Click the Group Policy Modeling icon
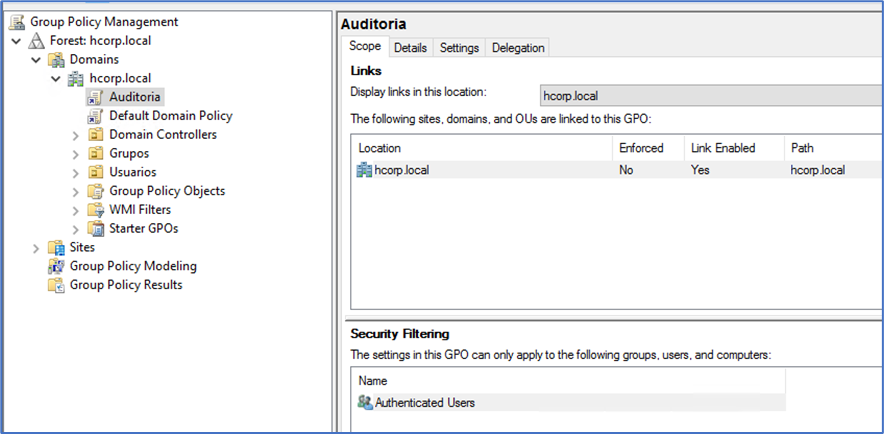The image size is (884, 434). 56,266
